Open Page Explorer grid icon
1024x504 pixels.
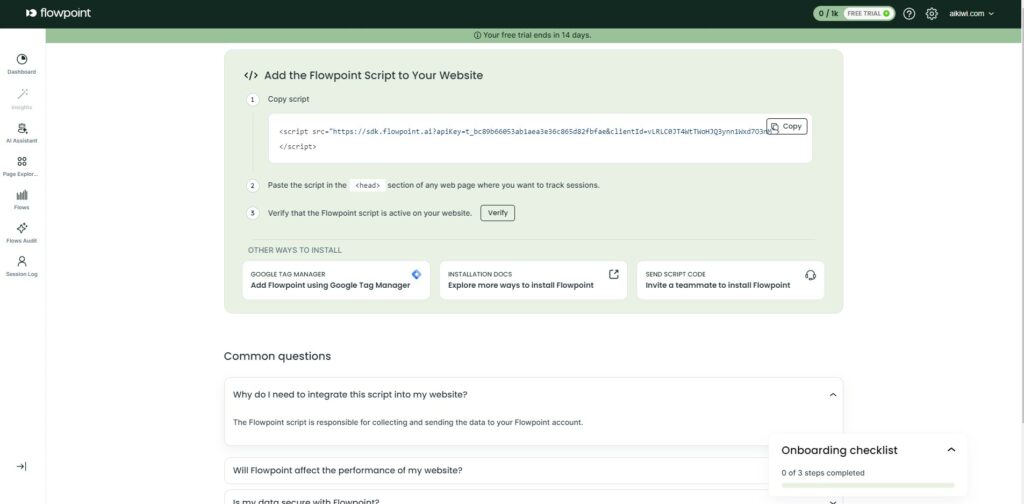click(x=22, y=161)
